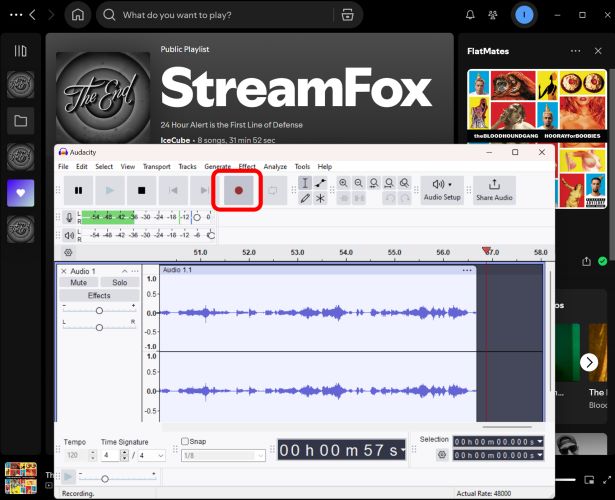Enable the Snap checkbox
The height and width of the screenshot is (500, 615).
[185, 441]
